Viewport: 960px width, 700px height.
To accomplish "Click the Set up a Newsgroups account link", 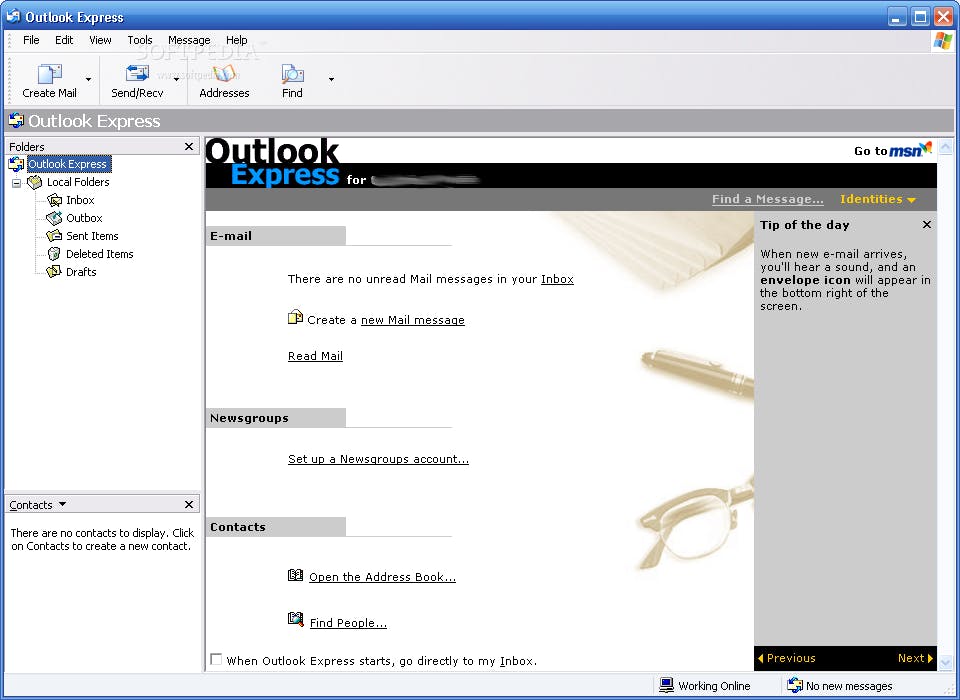I will click(x=378, y=458).
